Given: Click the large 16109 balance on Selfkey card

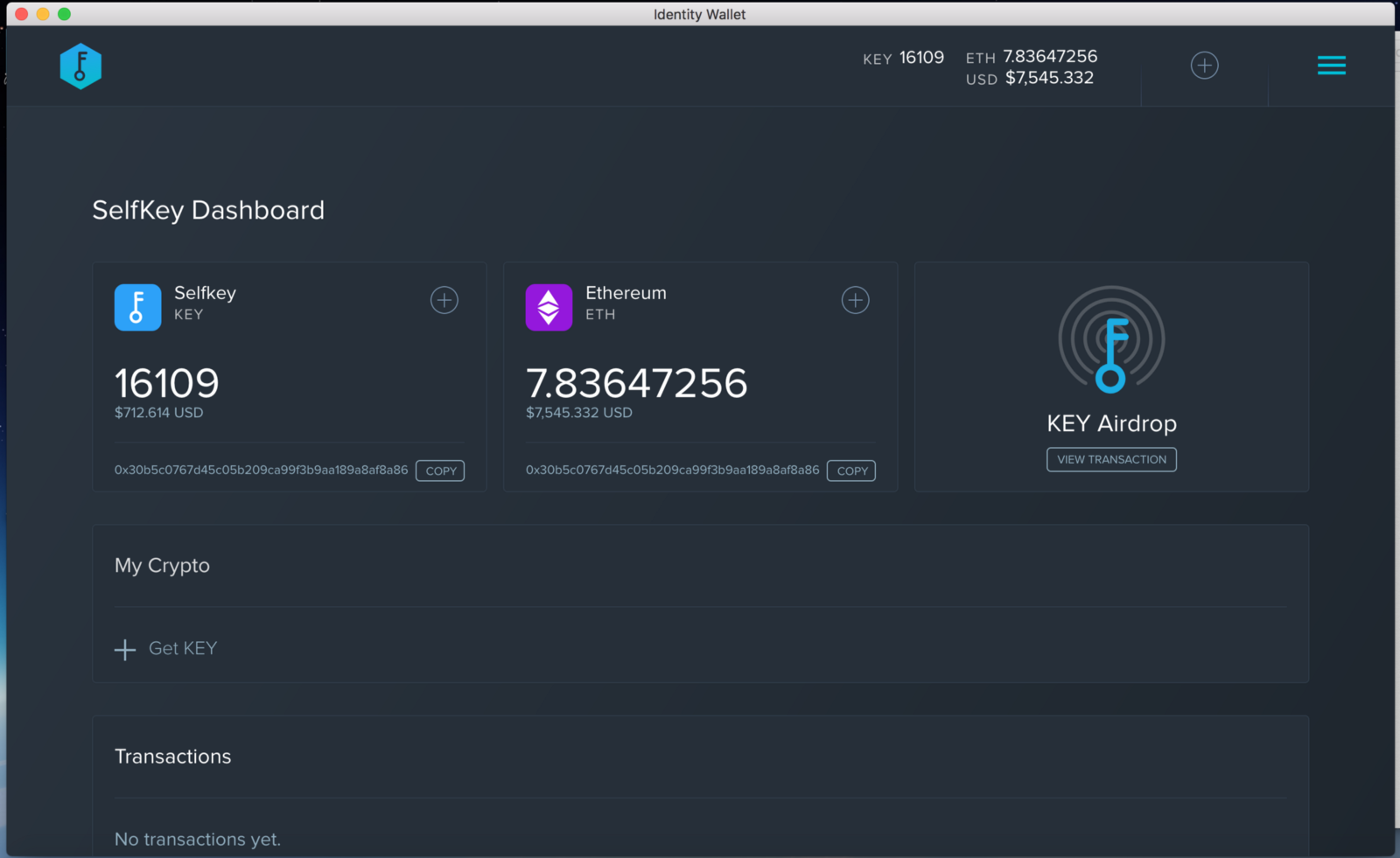Looking at the screenshot, I should pos(167,383).
